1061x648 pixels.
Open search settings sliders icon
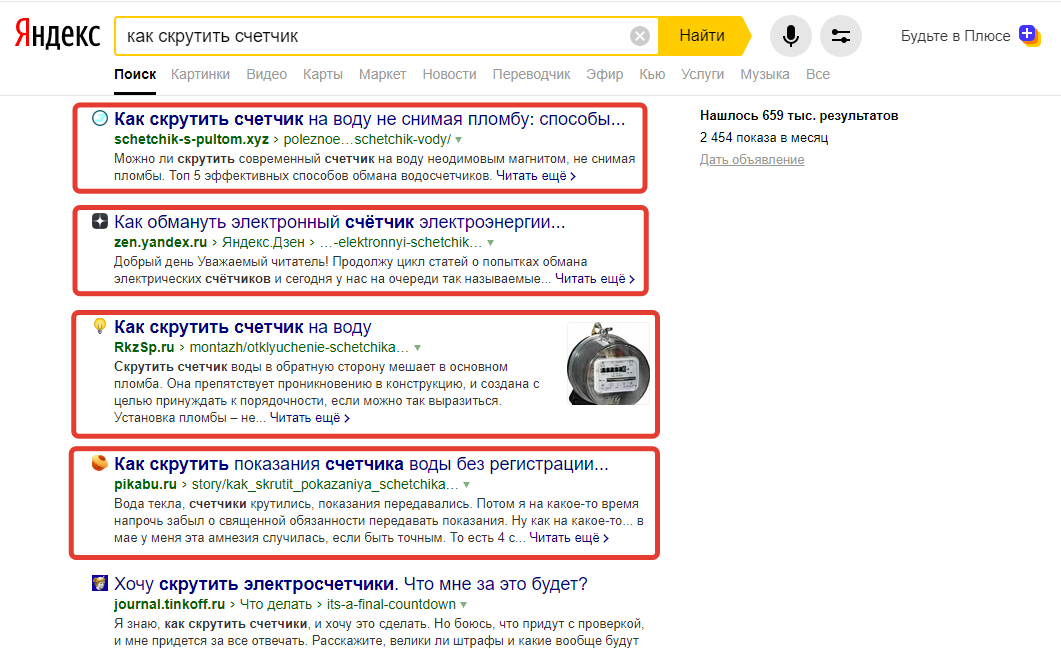click(840, 36)
